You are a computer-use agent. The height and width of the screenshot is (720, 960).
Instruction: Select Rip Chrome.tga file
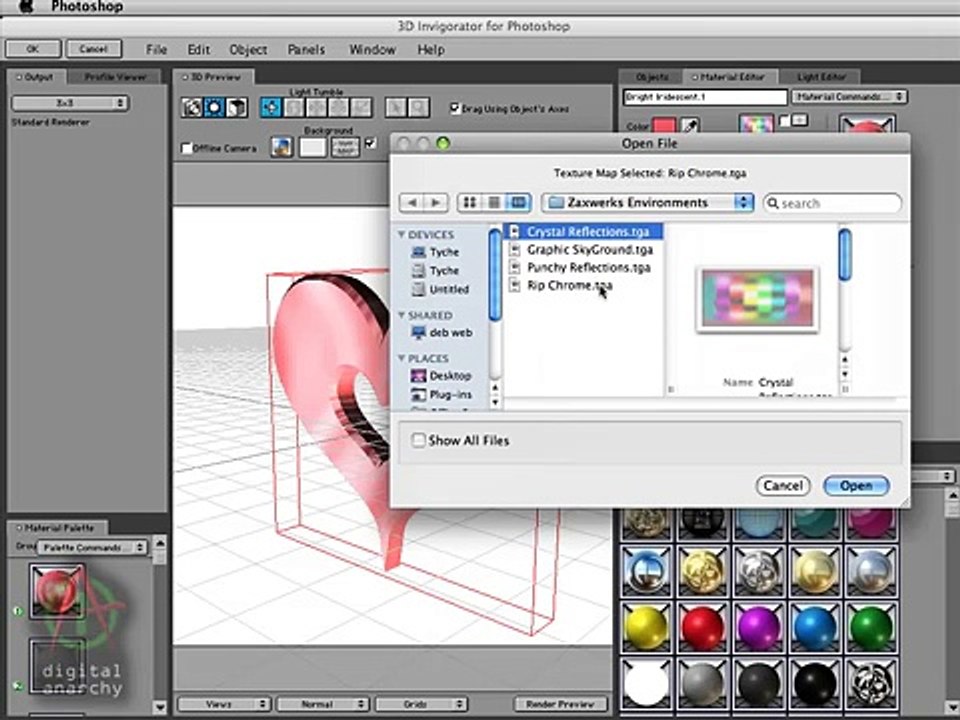click(569, 285)
